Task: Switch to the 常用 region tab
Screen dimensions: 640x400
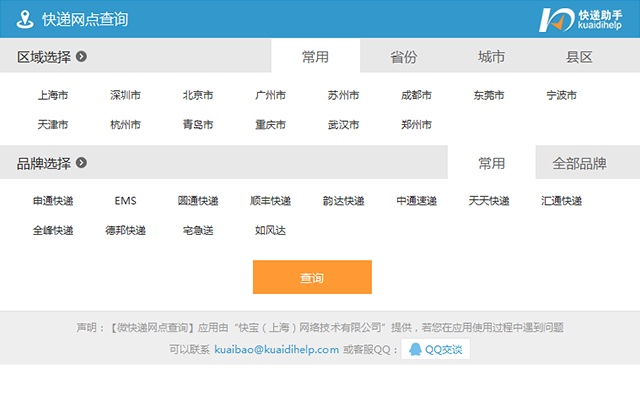Action: [316, 56]
